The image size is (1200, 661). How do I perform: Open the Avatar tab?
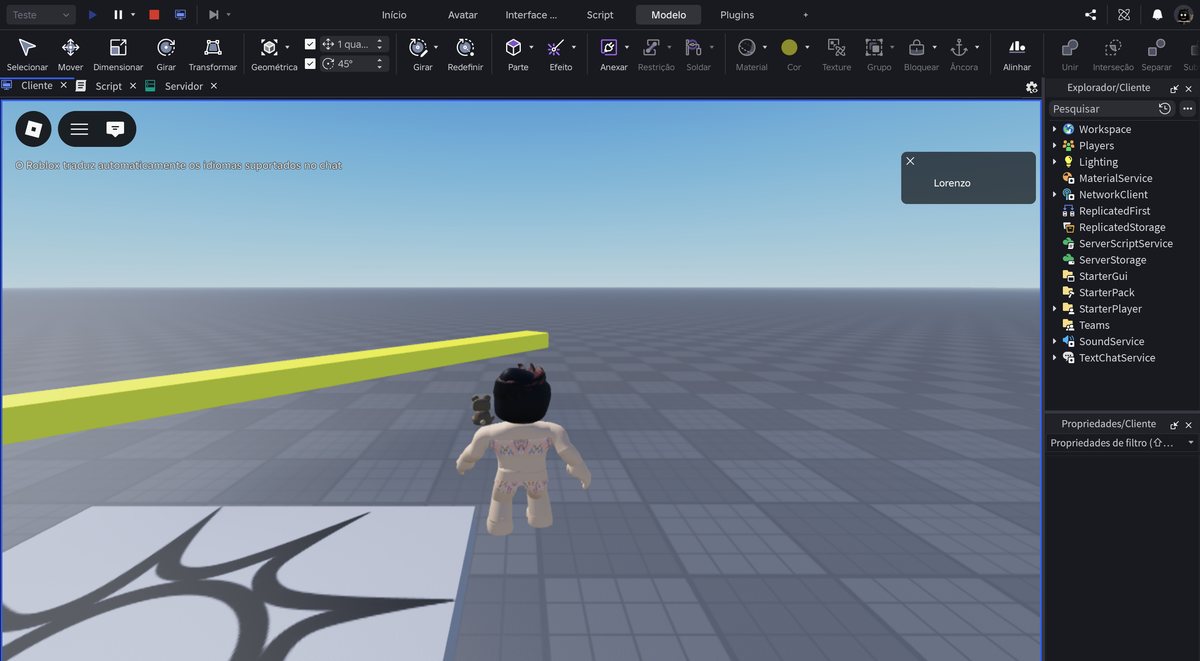(462, 15)
